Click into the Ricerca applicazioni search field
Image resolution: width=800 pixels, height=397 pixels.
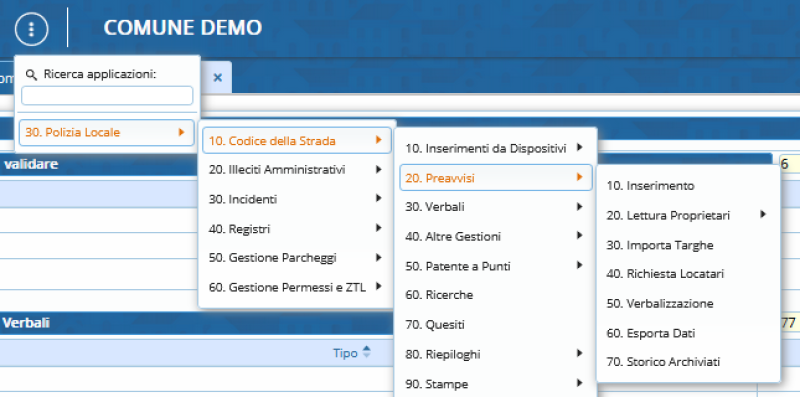coord(107,96)
